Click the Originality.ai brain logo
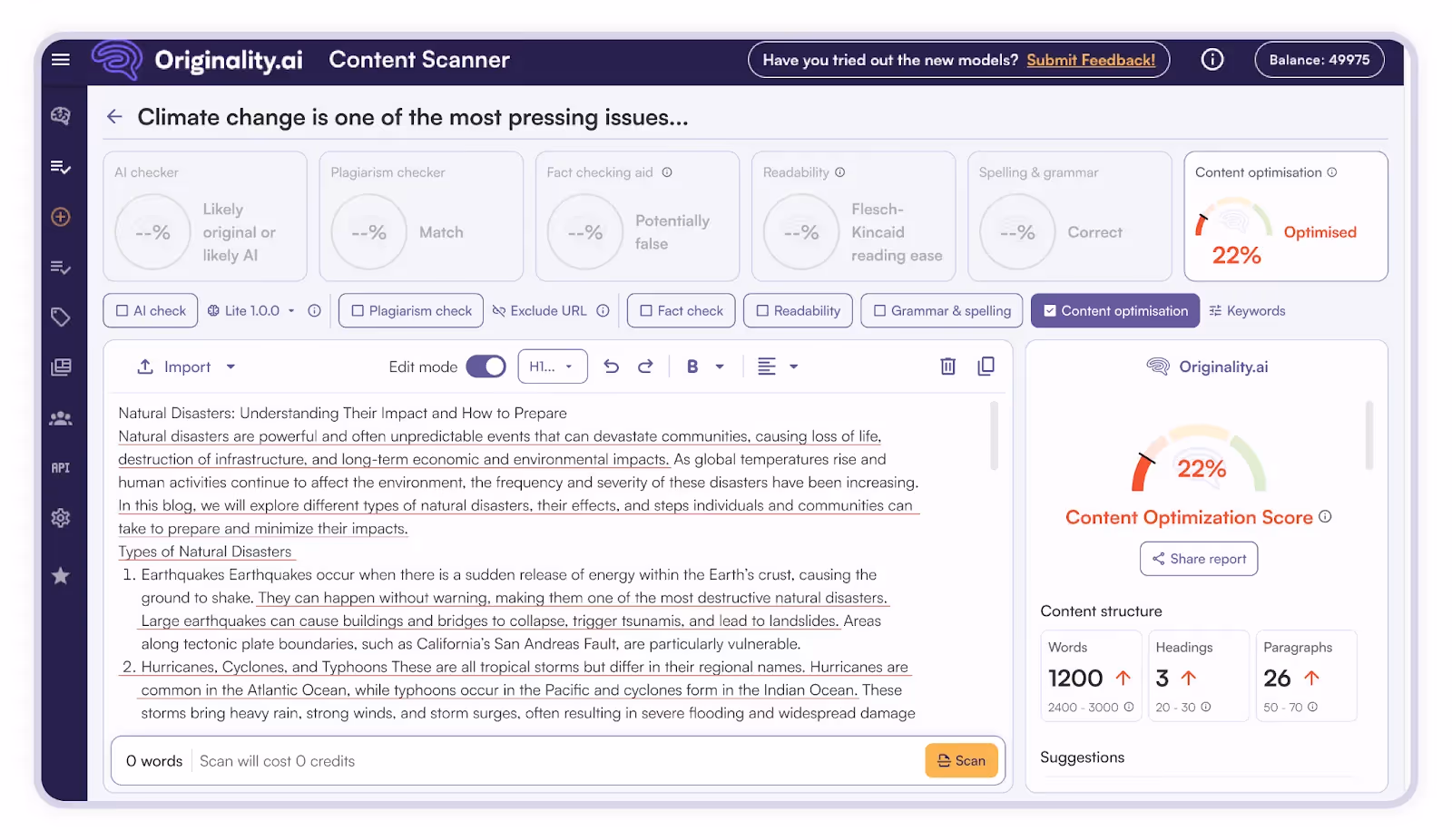Screen dimensions: 1452x840 tap(117, 60)
